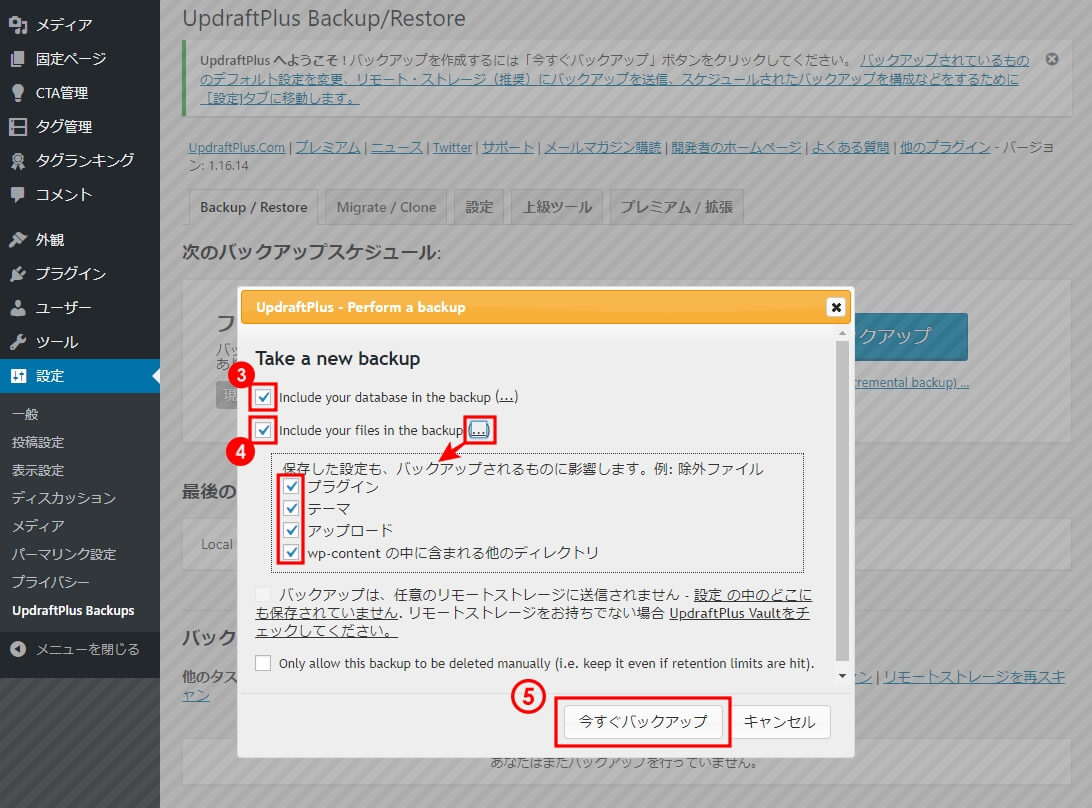The image size is (1092, 808).
Task: Open ディスカッション submenu item
Action: click(x=63, y=498)
